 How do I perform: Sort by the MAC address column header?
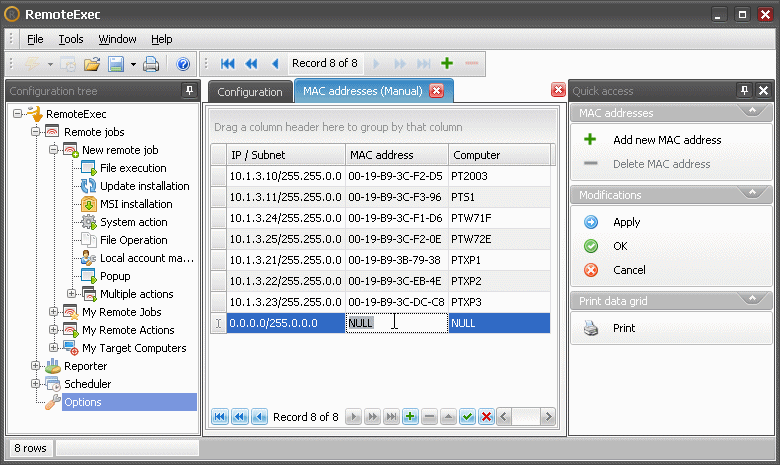(x=396, y=155)
